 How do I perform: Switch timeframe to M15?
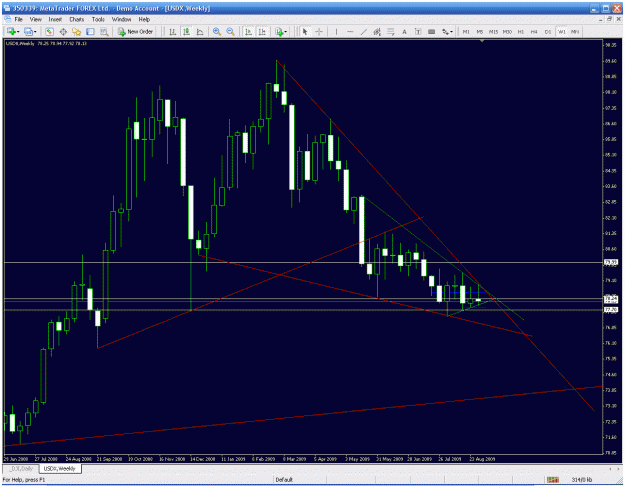coord(493,31)
